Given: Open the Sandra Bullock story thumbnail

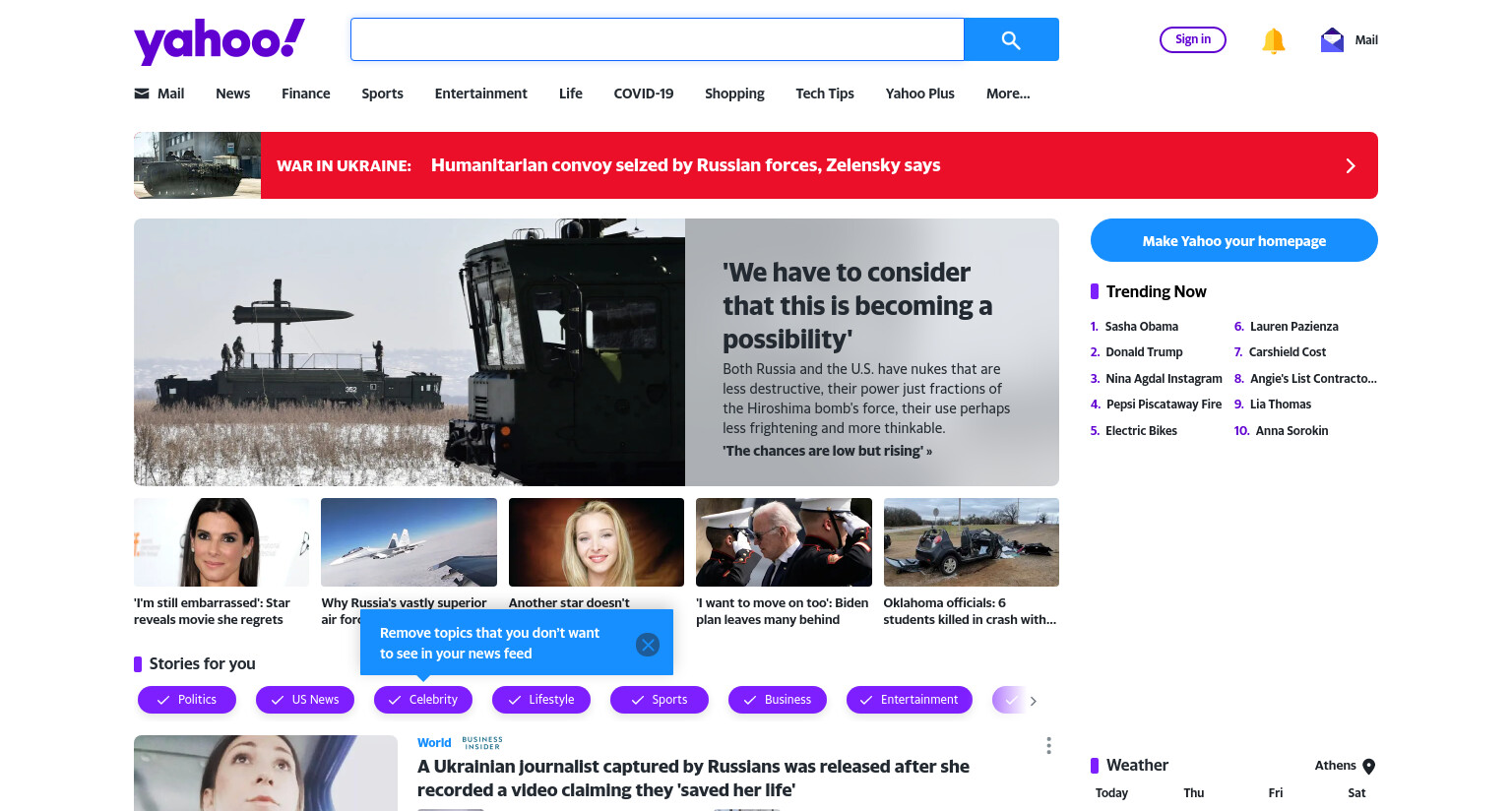Looking at the screenshot, I should 221,542.
